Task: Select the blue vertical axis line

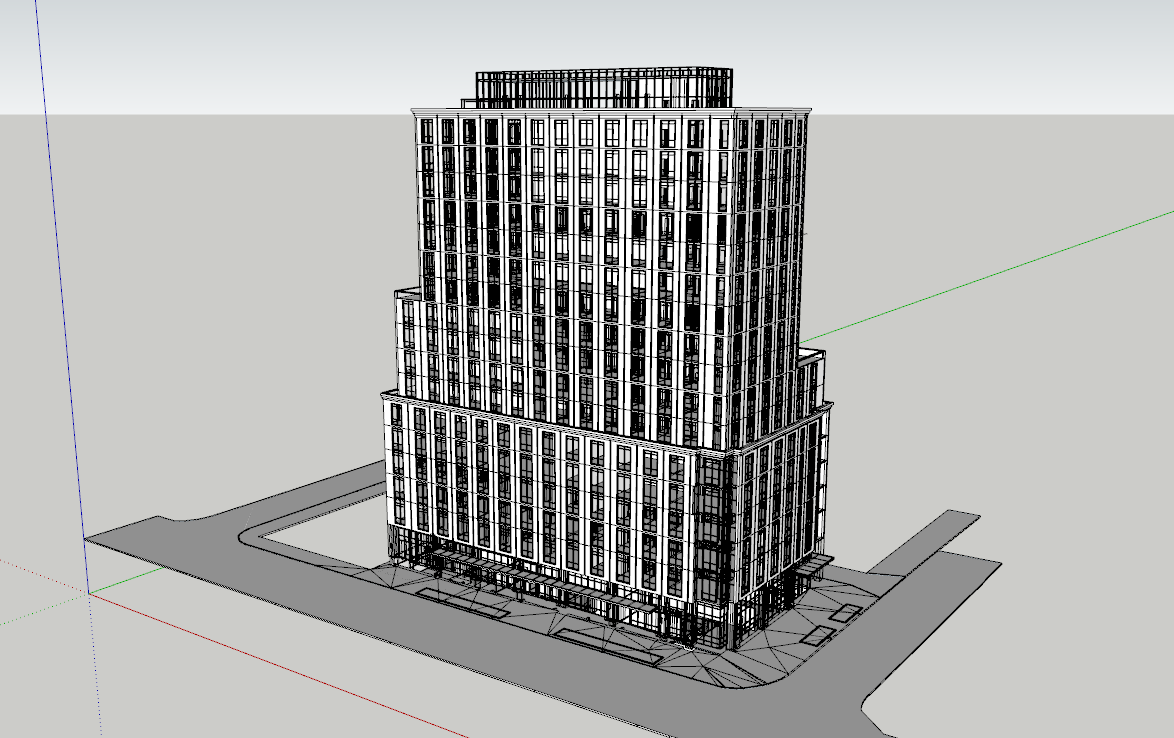Action: (62, 300)
